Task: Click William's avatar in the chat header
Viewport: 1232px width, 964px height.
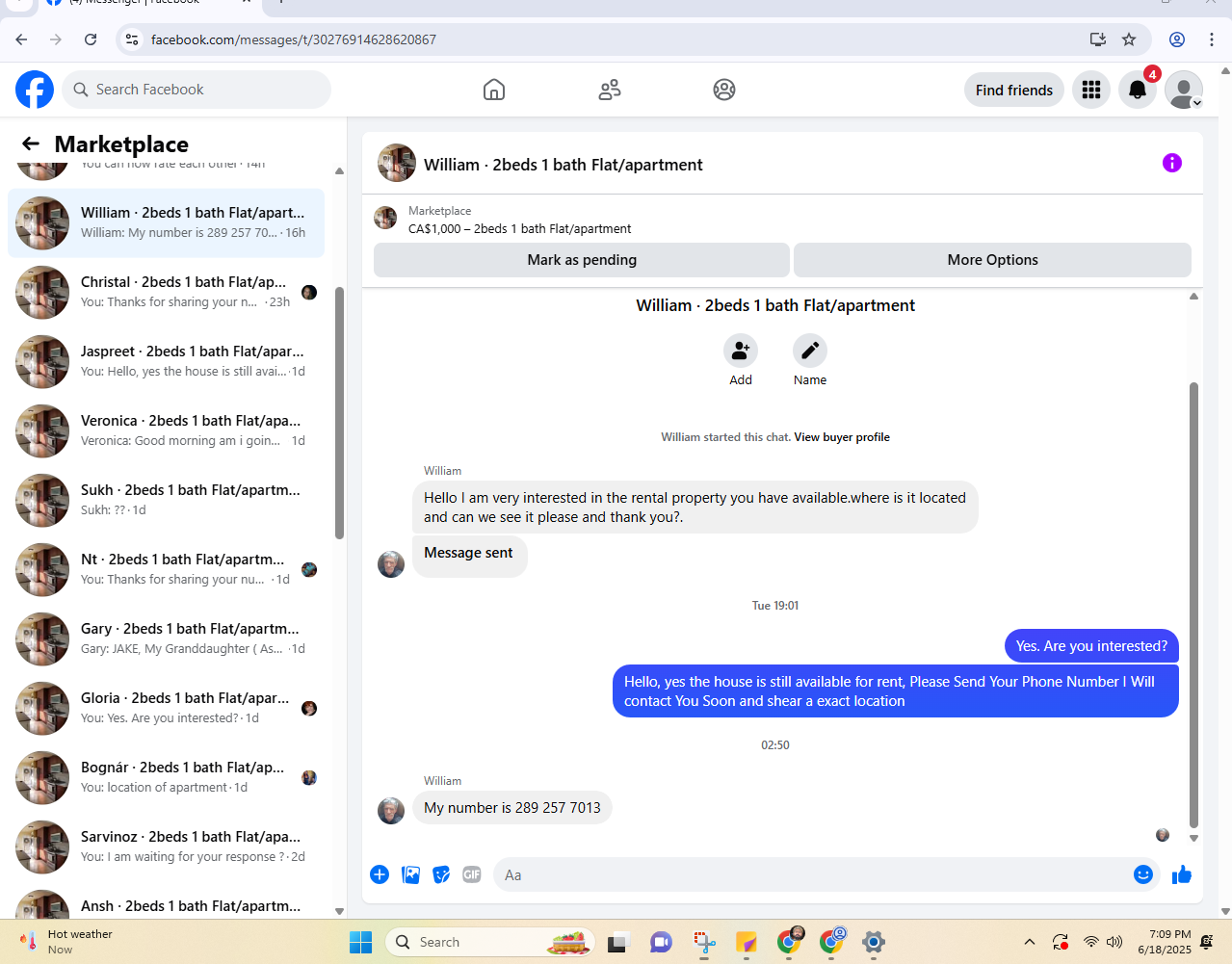Action: pyautogui.click(x=397, y=164)
